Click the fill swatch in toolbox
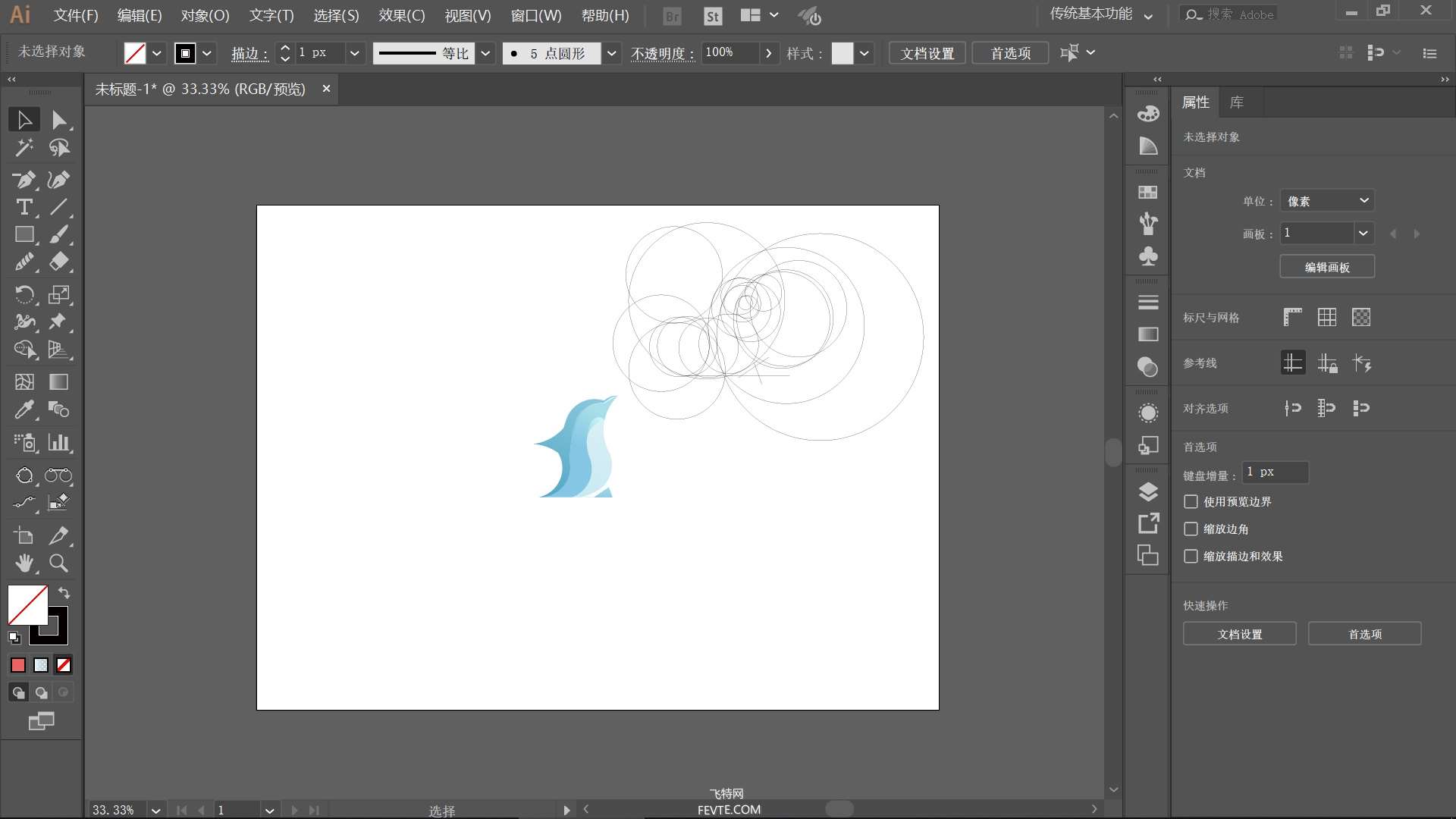The width and height of the screenshot is (1456, 819). [x=27, y=604]
